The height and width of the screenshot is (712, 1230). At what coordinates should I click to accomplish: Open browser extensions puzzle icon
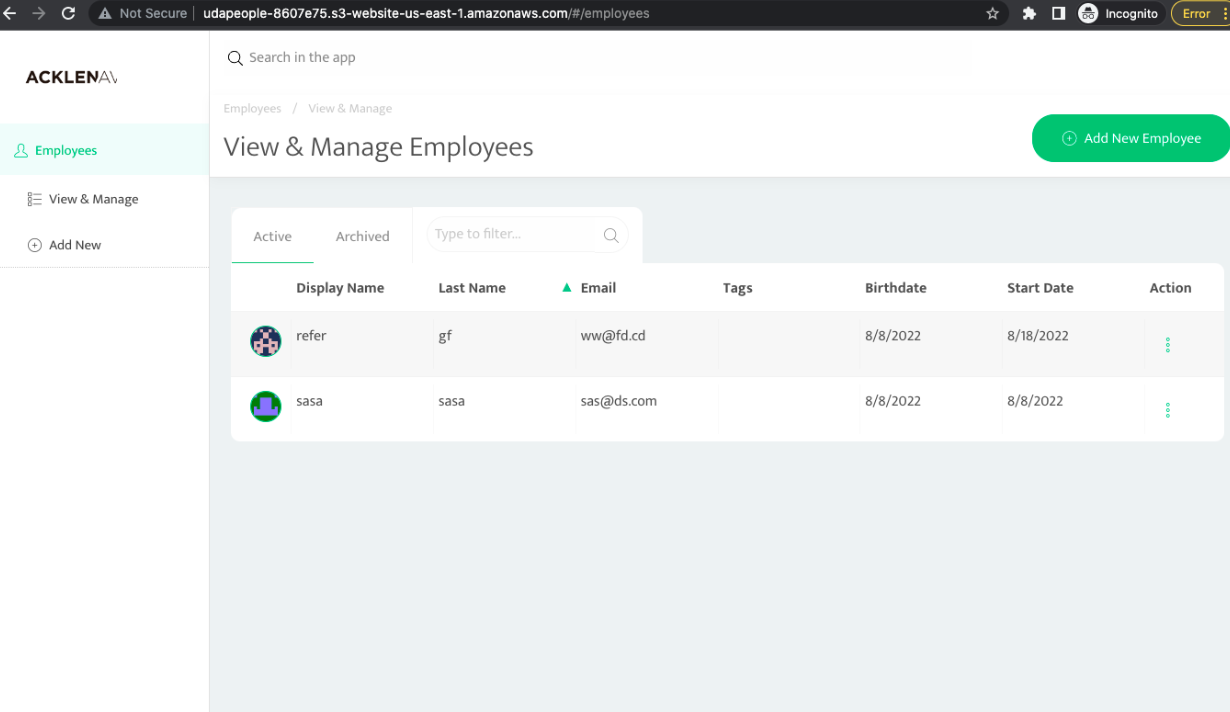1029,14
